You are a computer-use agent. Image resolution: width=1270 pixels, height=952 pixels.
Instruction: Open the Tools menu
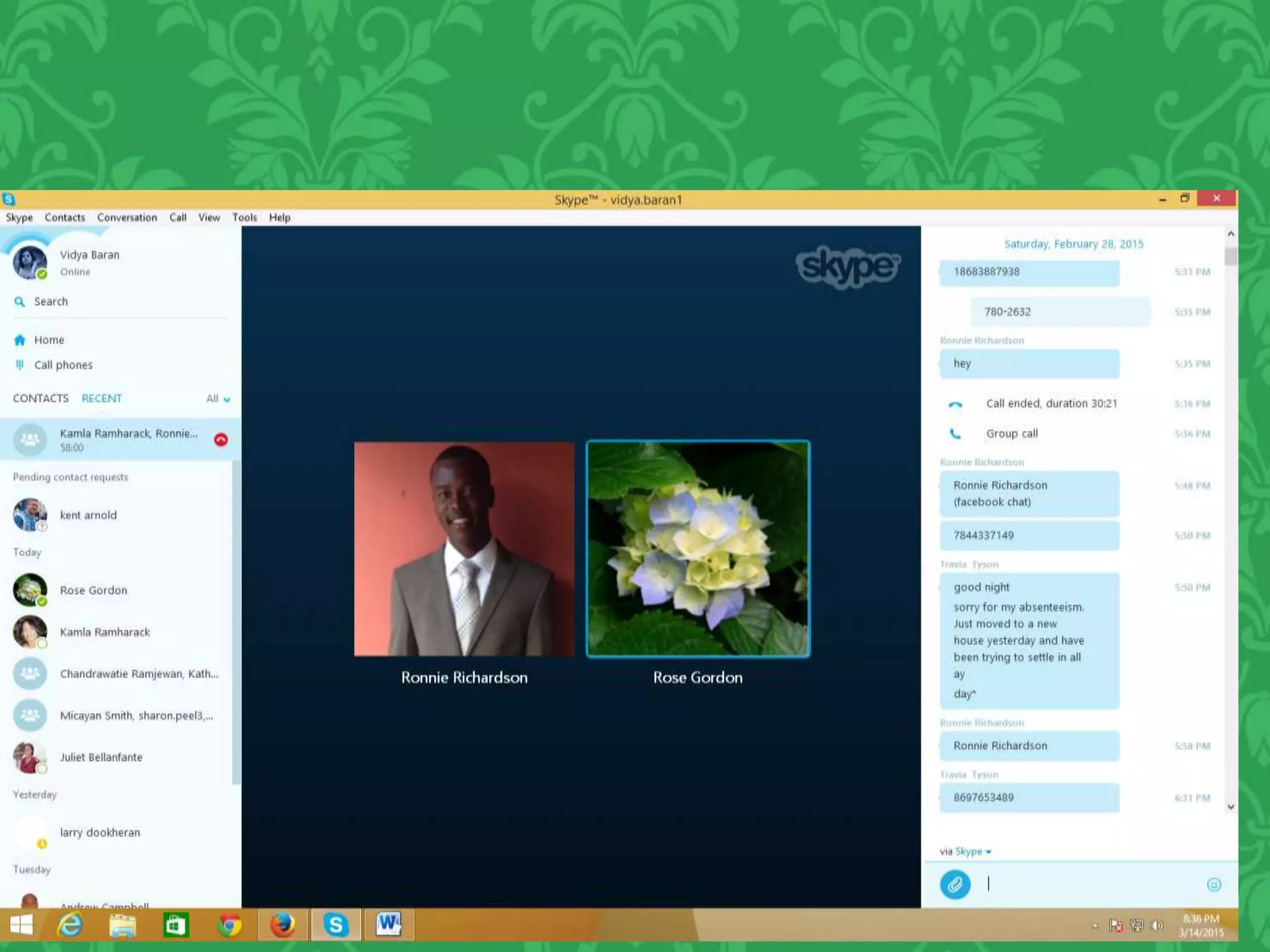[x=244, y=218]
